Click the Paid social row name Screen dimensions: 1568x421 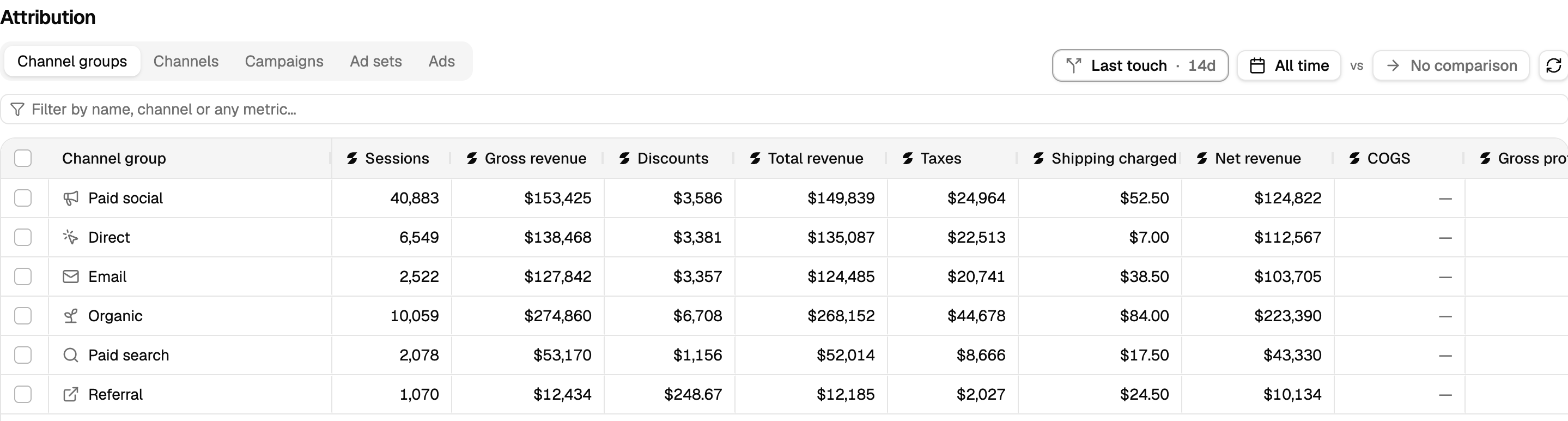[126, 198]
